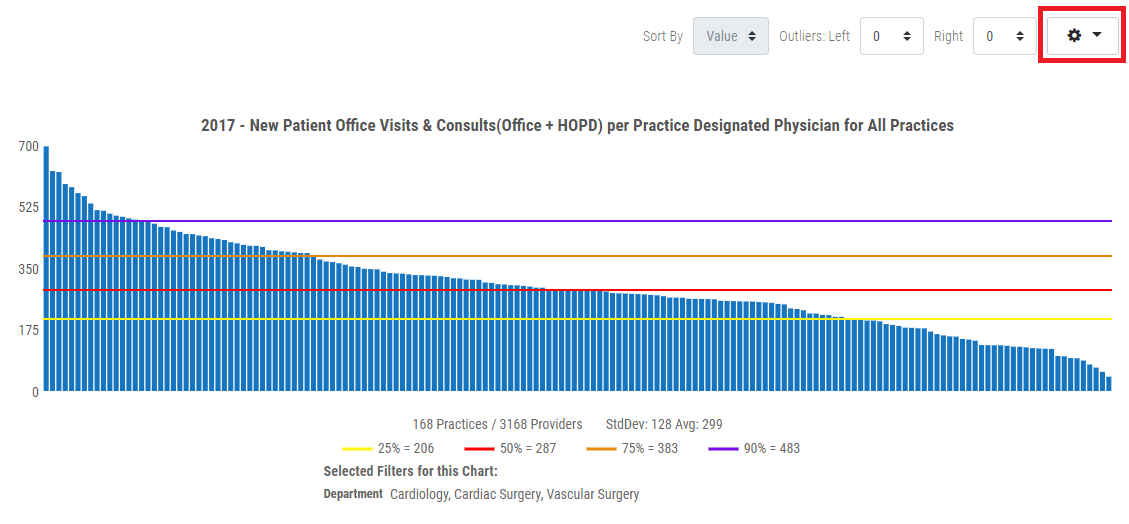Open the Sort By Value dropdown
The height and width of the screenshot is (524, 1129).
tap(730, 36)
